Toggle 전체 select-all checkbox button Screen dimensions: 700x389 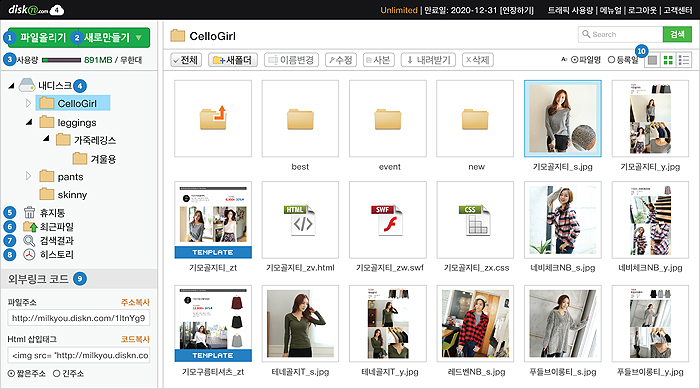click(186, 60)
